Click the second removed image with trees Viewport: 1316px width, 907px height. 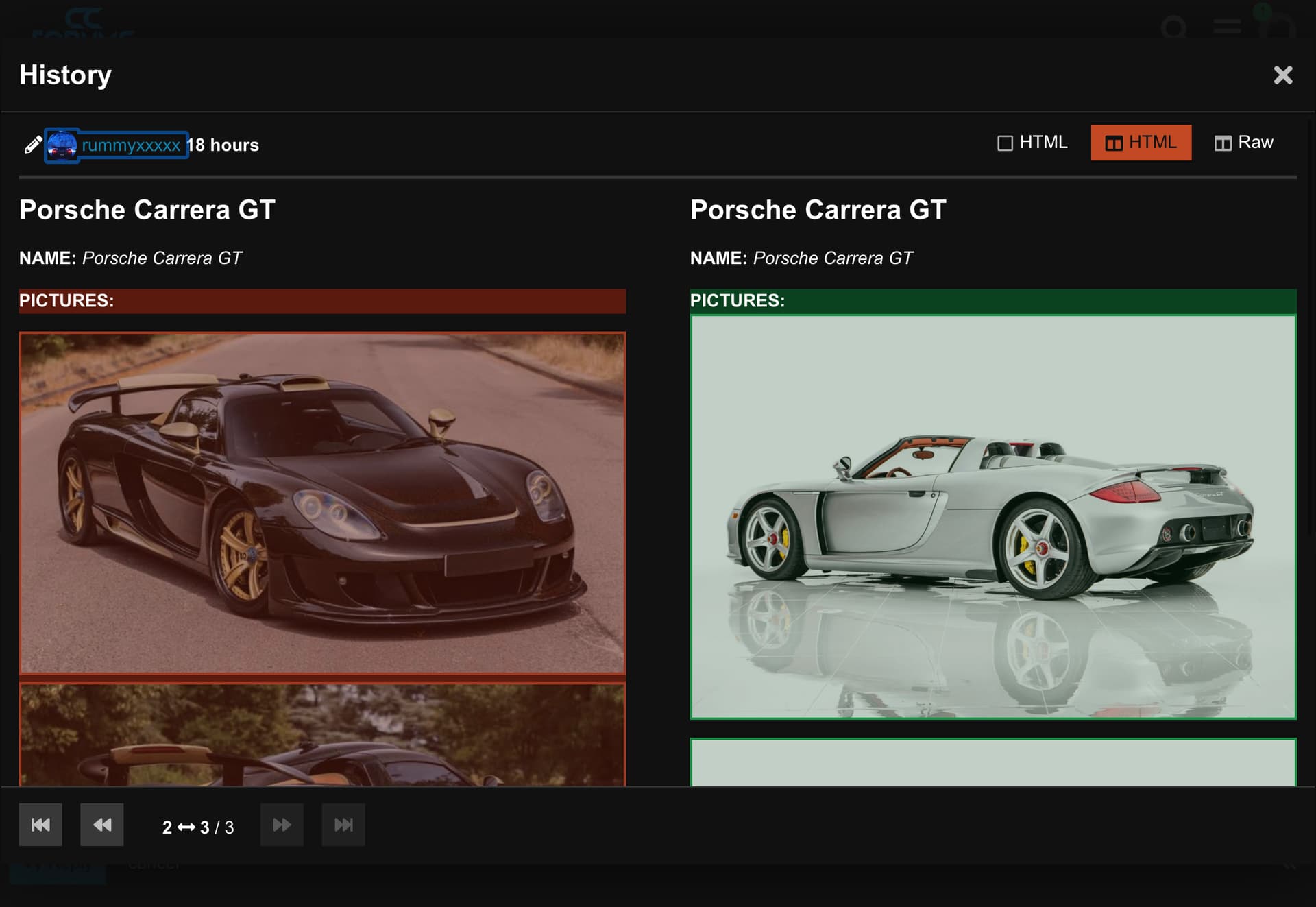(322, 734)
